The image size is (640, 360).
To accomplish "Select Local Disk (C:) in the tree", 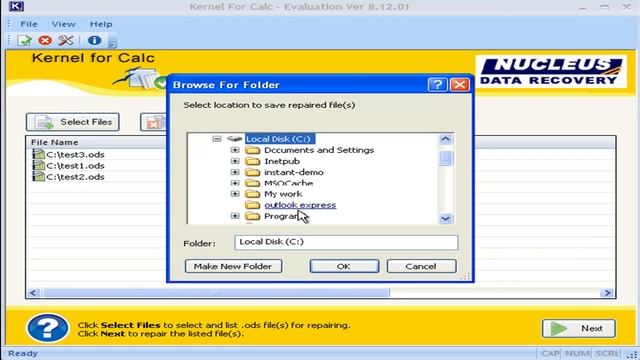I will (x=280, y=139).
